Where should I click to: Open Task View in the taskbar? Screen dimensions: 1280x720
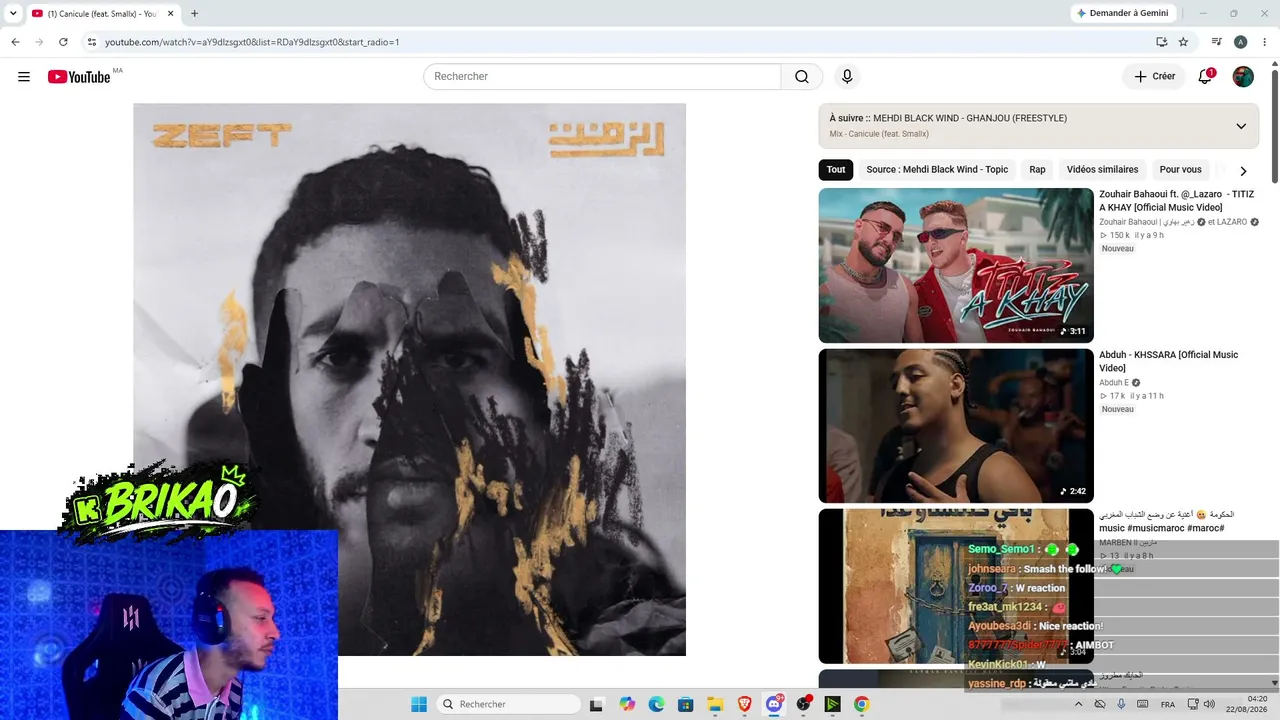tap(597, 704)
